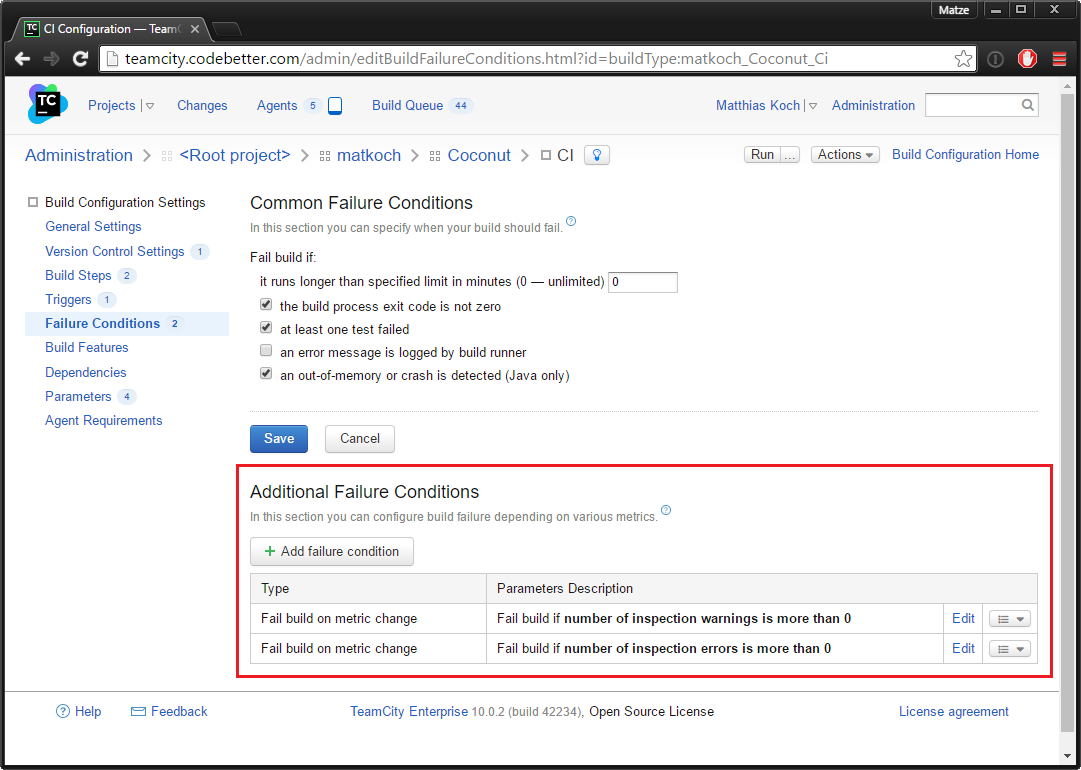Open Version Control Settings
This screenshot has width=1081, height=770.
[x=114, y=252]
